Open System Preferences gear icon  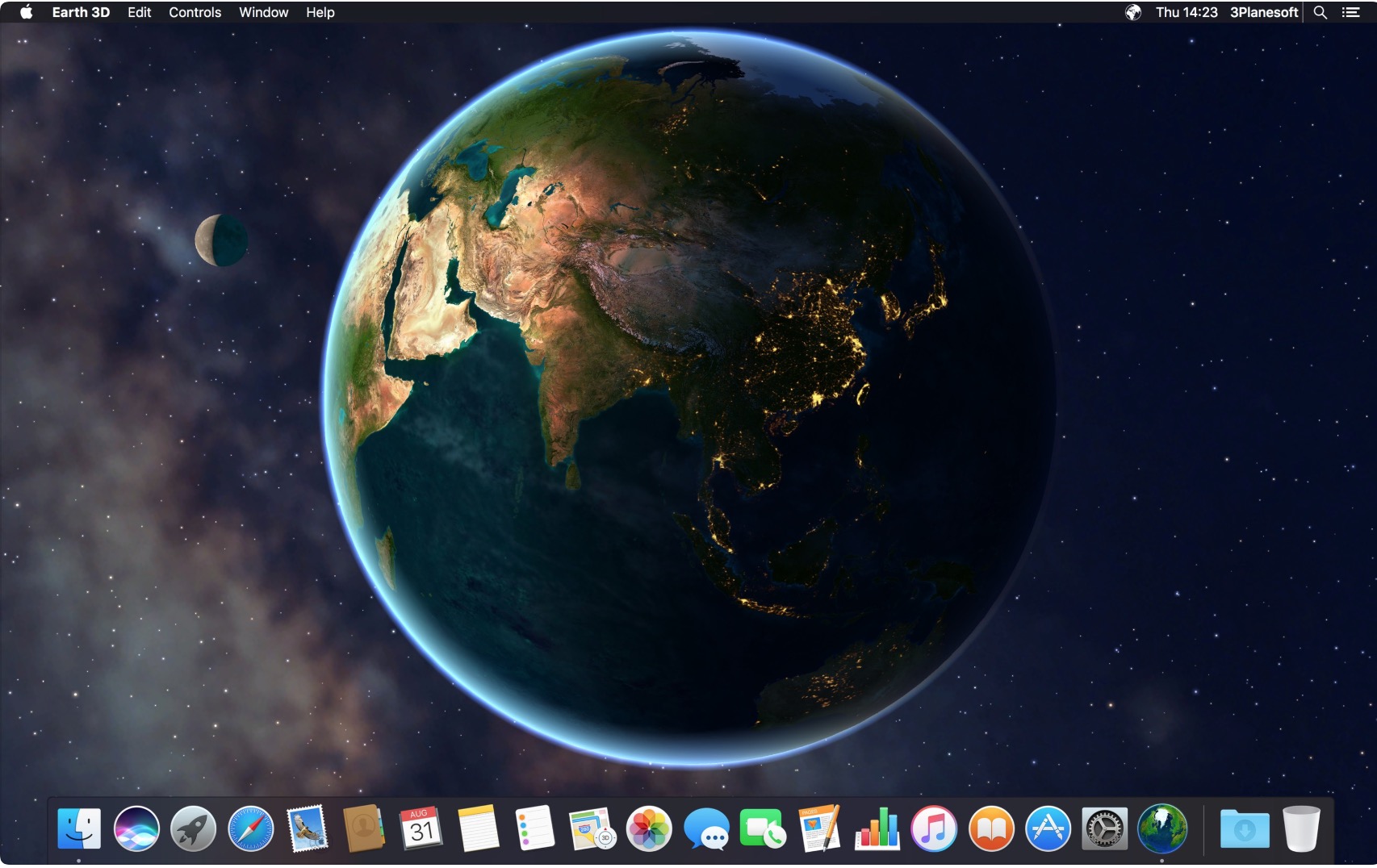[x=1104, y=828]
